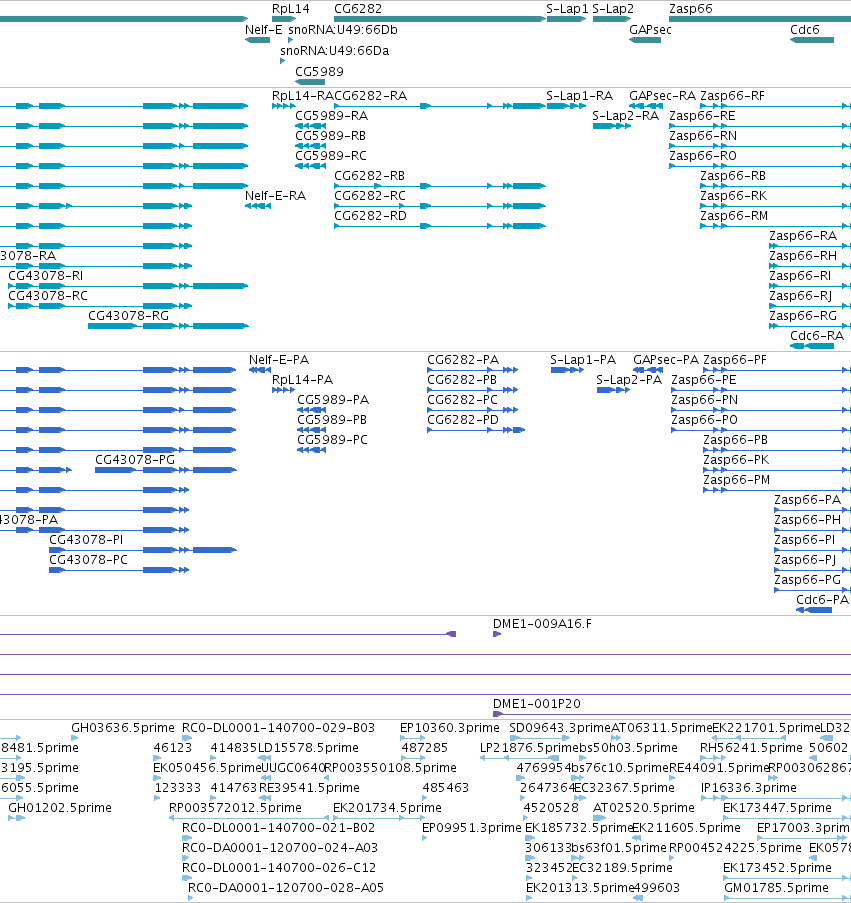Select EST EK201734.5prime

[x=387, y=808]
